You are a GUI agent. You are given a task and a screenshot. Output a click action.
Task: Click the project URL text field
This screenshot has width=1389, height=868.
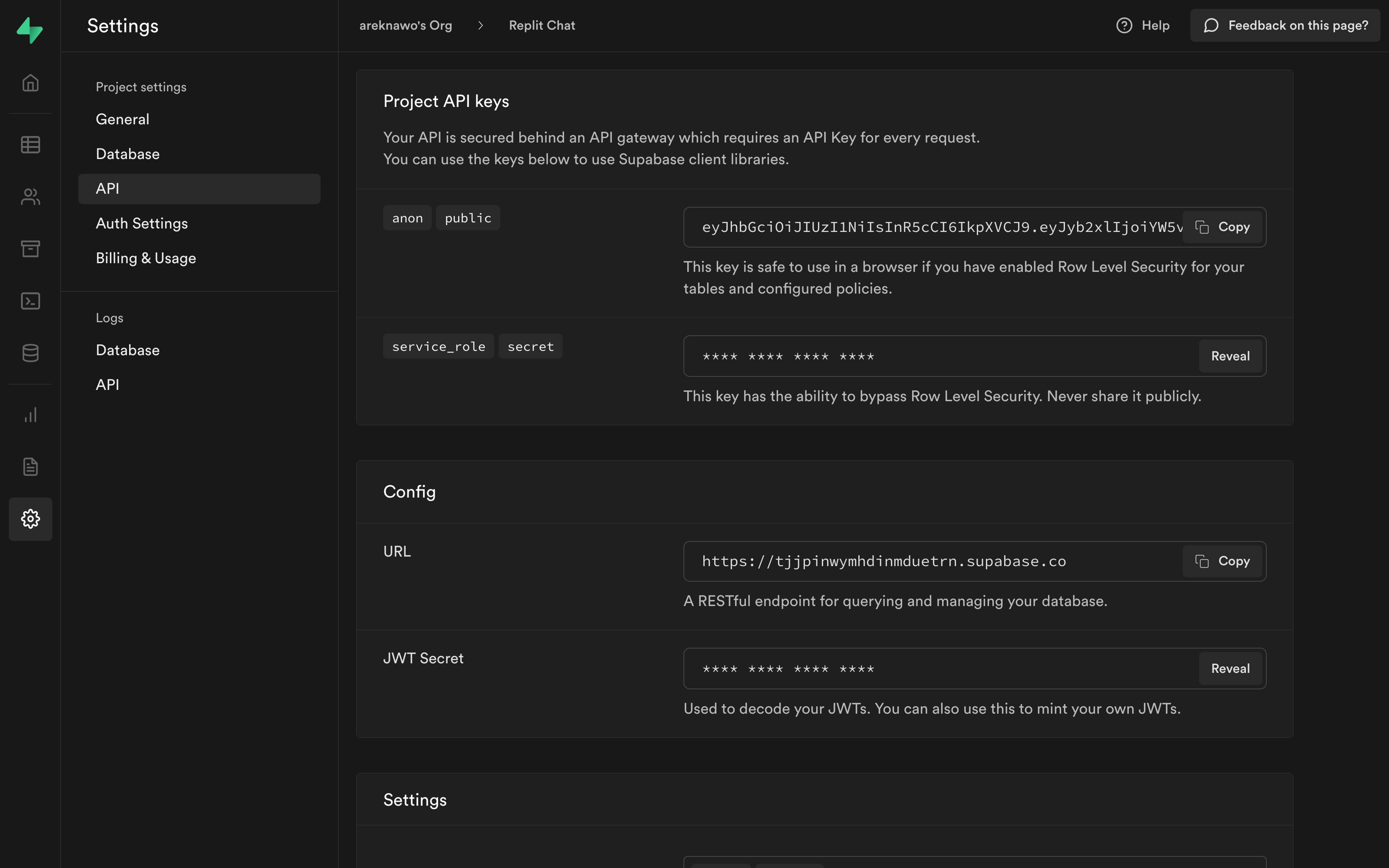point(930,561)
